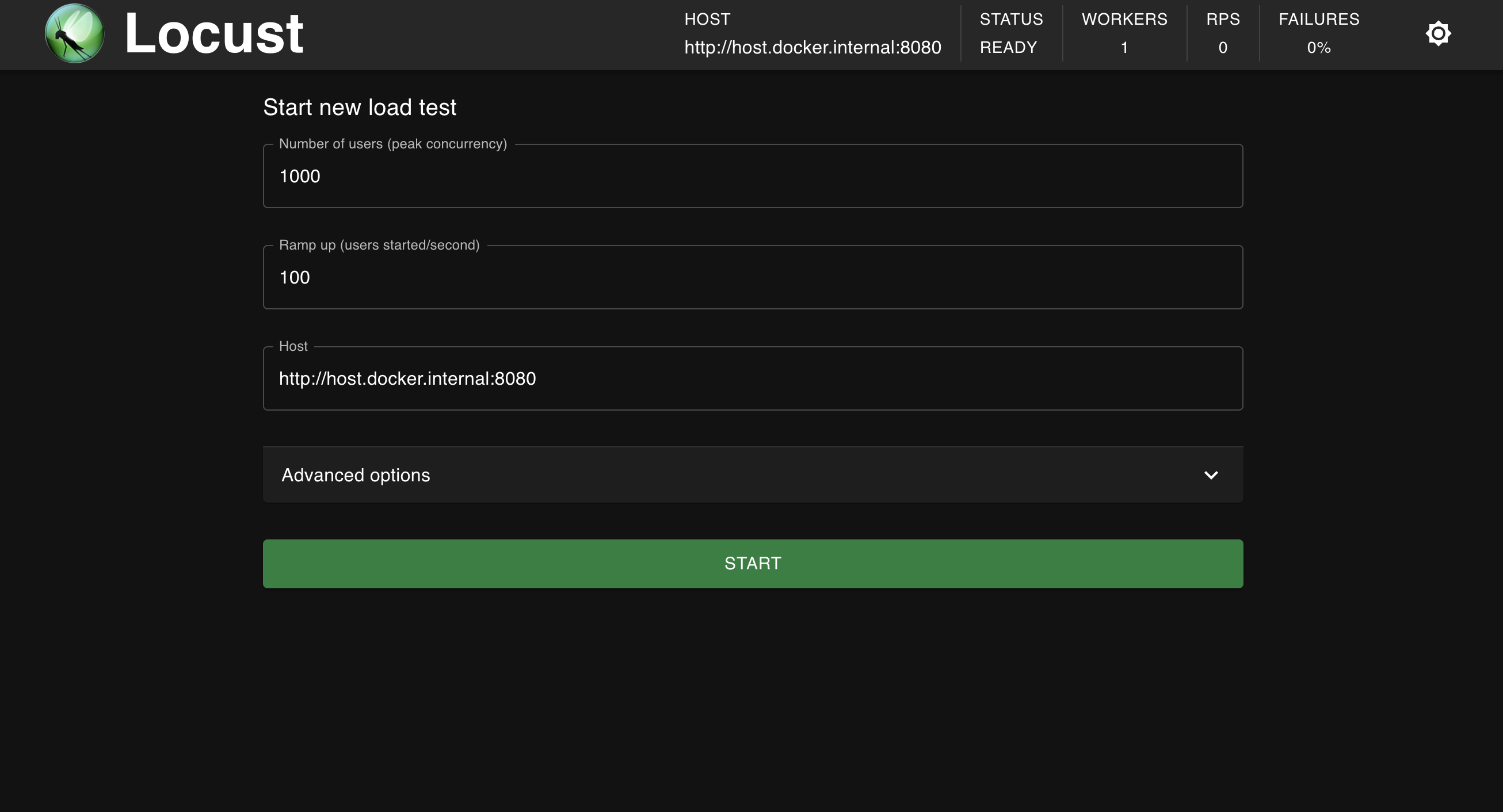Image resolution: width=1503 pixels, height=812 pixels.
Task: Click the Locust title text in header
Action: [x=213, y=34]
